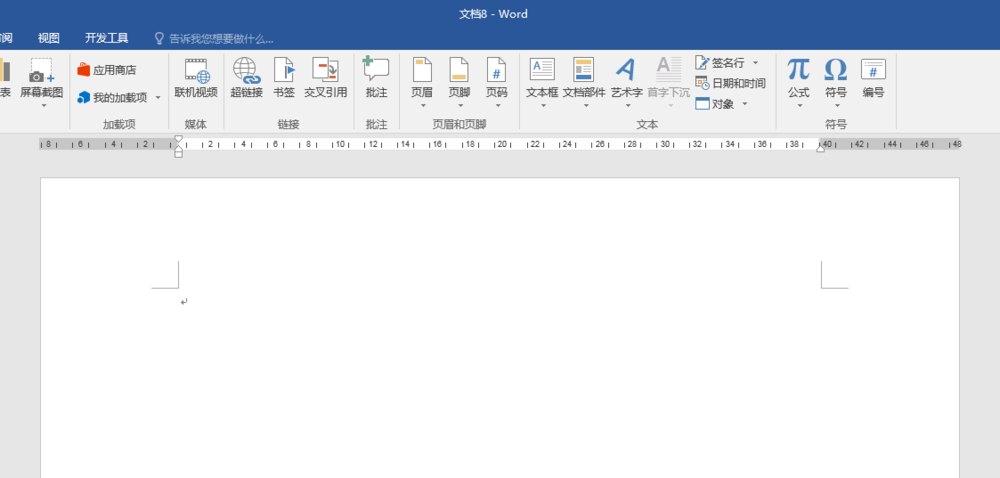
Task: Add a 书签 bookmark
Action: [284, 79]
